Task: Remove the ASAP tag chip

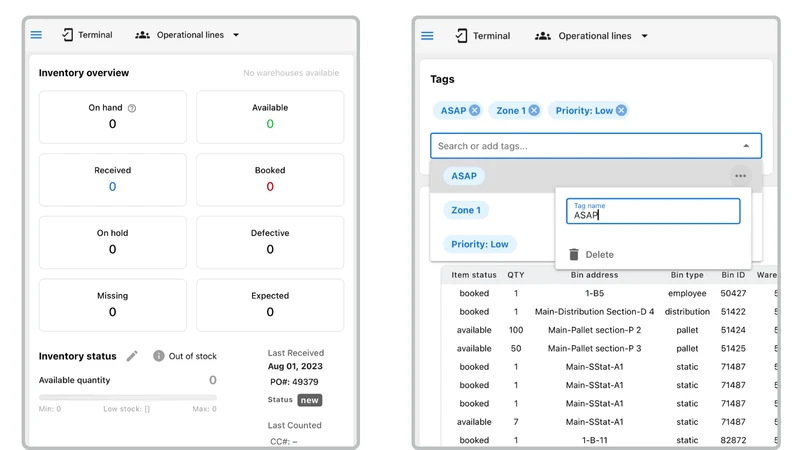Action: point(474,110)
